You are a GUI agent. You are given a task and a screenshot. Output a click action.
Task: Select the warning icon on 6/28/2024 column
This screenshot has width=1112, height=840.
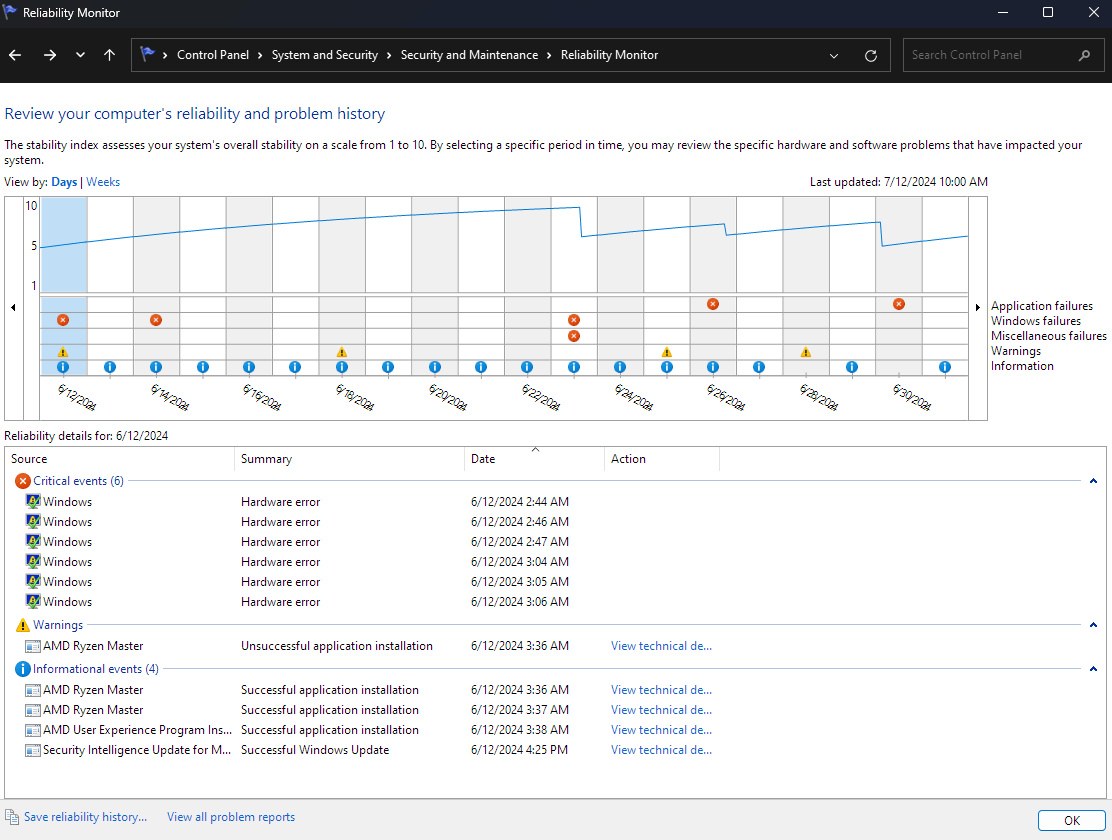pyautogui.click(x=806, y=352)
